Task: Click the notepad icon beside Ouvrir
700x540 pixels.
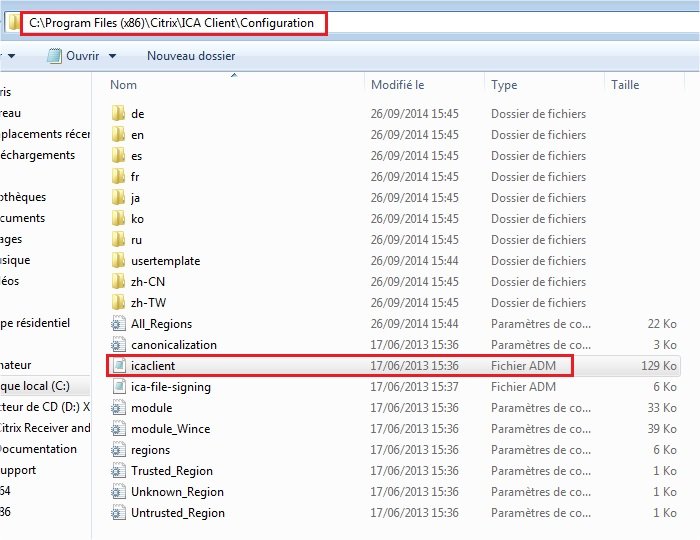Action: point(54,56)
